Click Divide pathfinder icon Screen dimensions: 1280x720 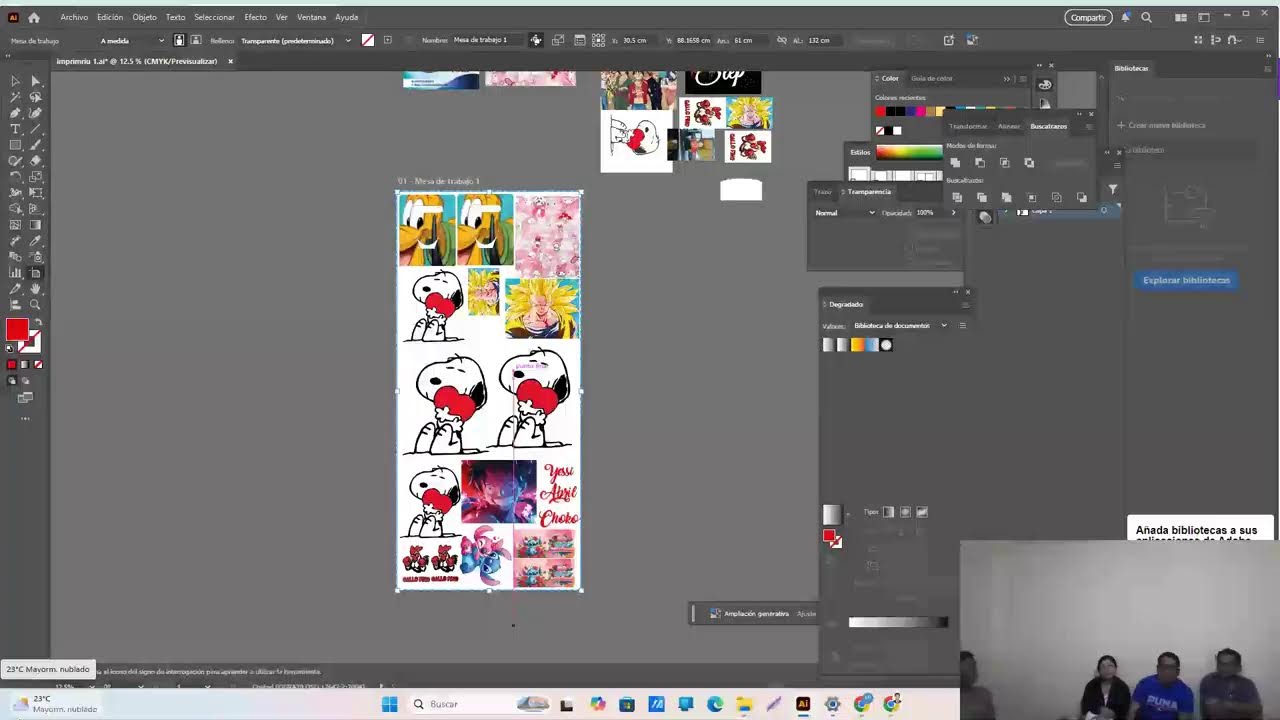pyautogui.click(x=957, y=197)
